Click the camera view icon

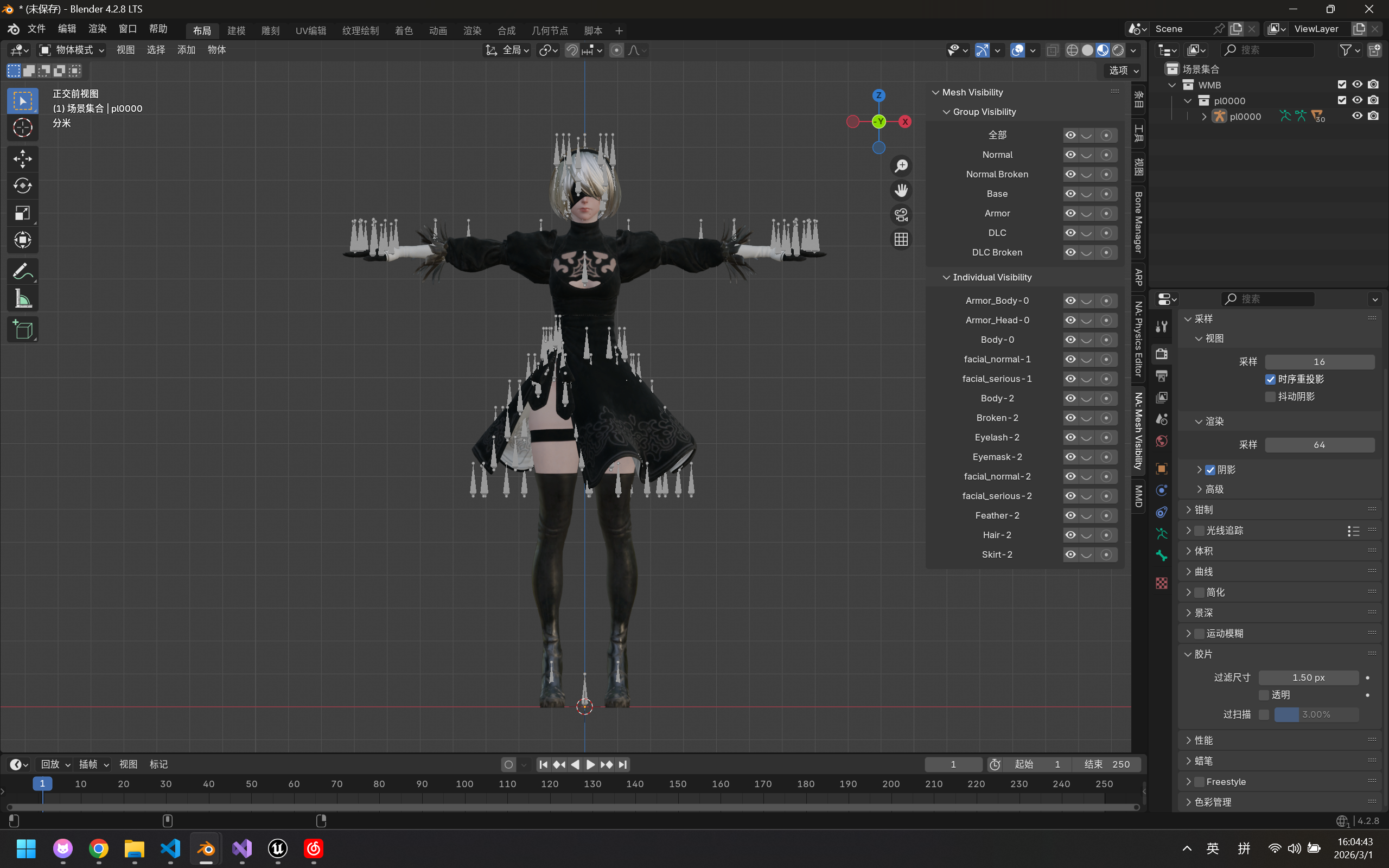pyautogui.click(x=901, y=215)
